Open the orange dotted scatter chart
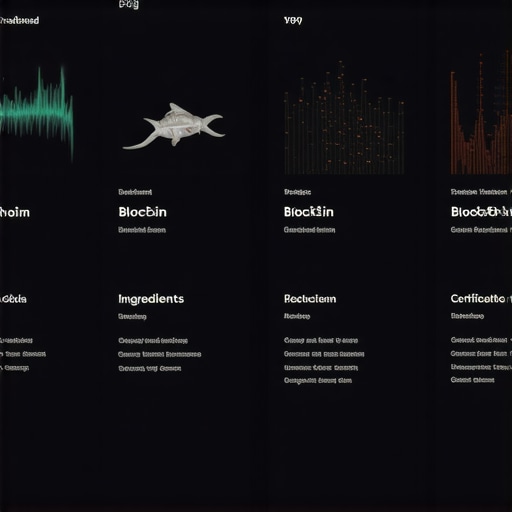The height and width of the screenshot is (512, 512). pos(344,117)
